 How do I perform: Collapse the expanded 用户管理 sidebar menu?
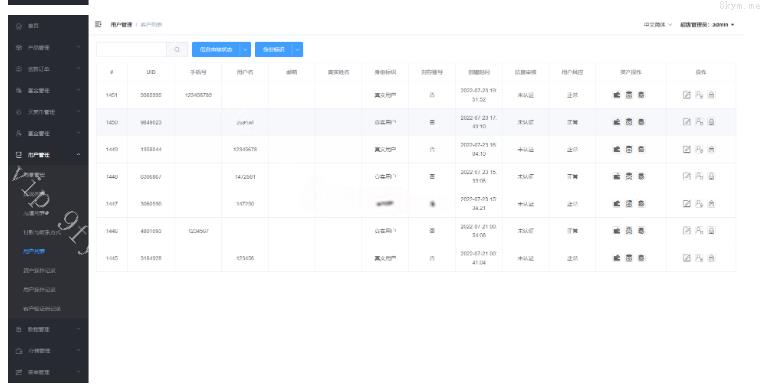pyautogui.click(x=48, y=155)
